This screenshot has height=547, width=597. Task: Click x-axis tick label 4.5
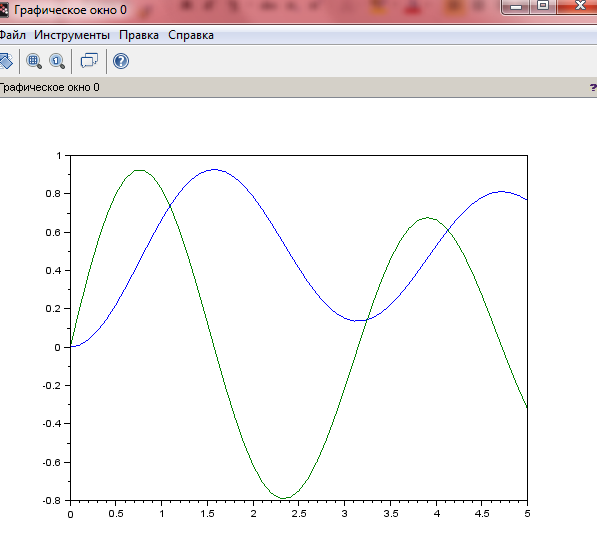(x=482, y=514)
